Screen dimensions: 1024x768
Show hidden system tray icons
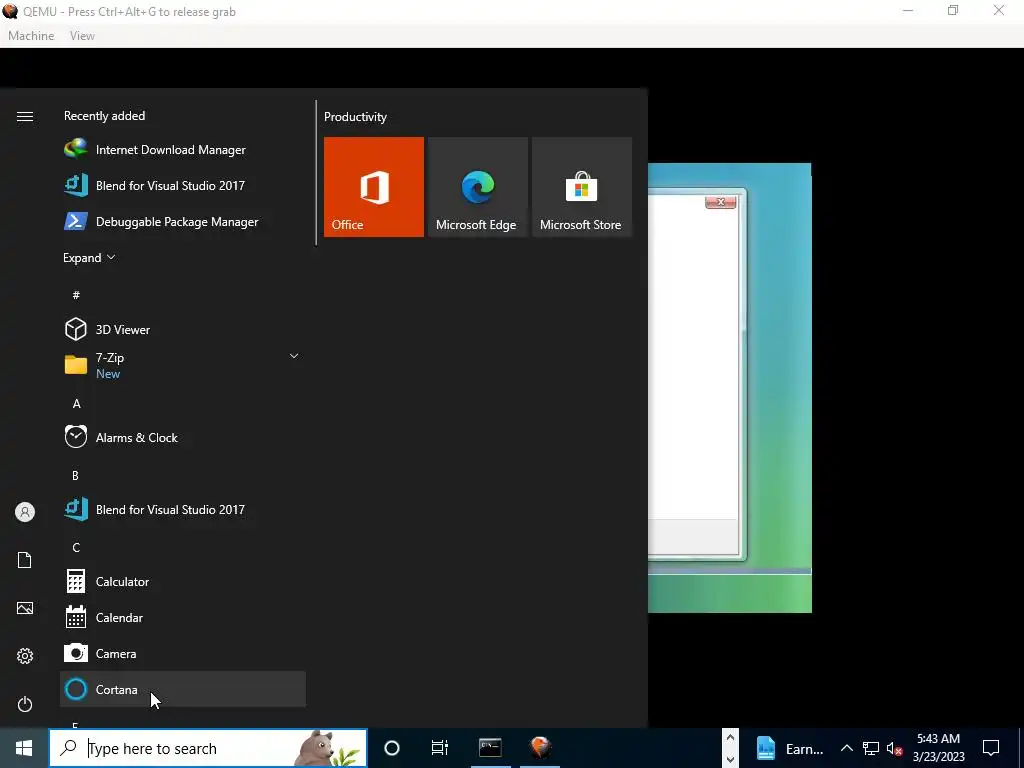click(x=846, y=748)
